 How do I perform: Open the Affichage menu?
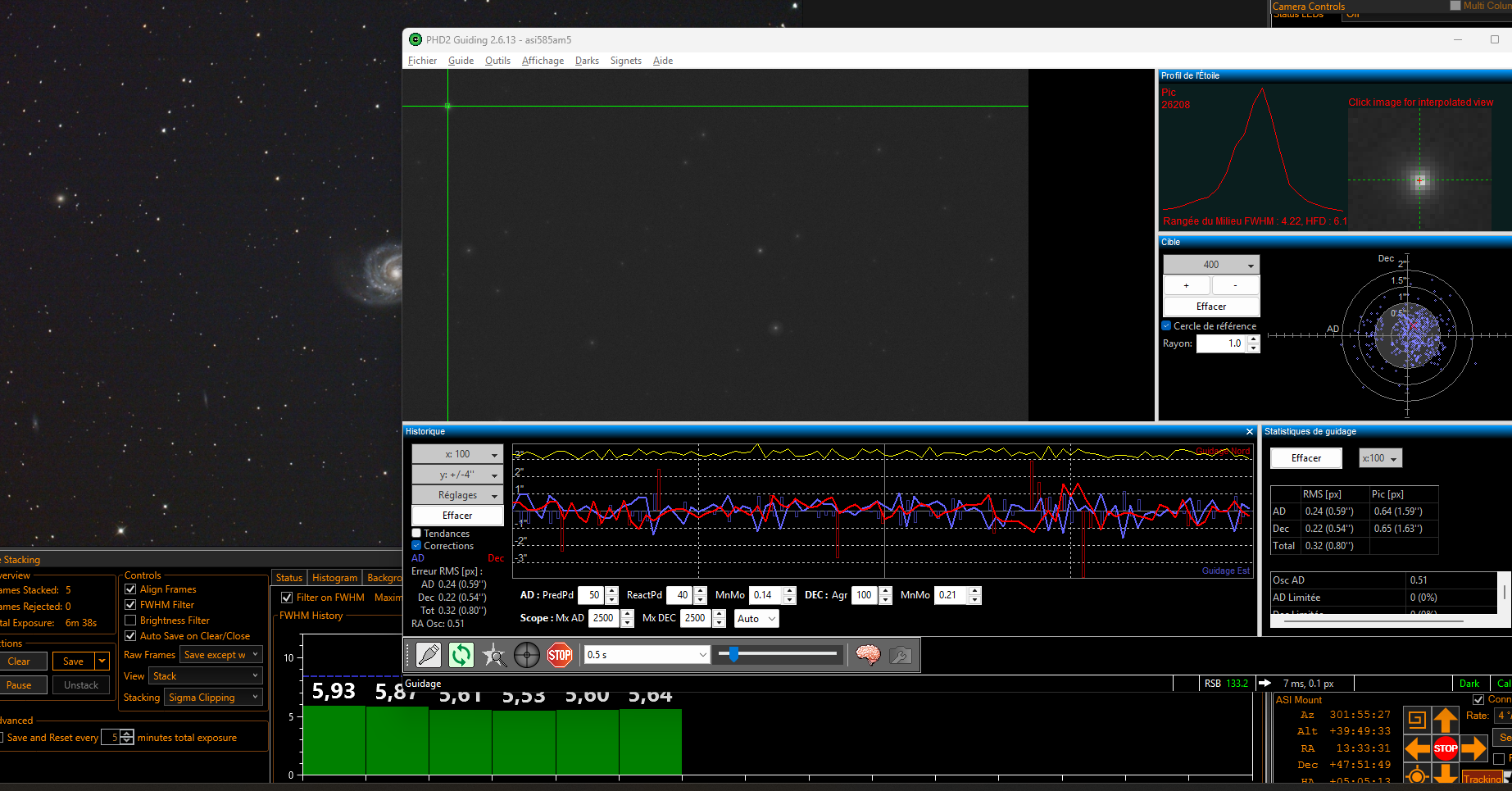(543, 61)
